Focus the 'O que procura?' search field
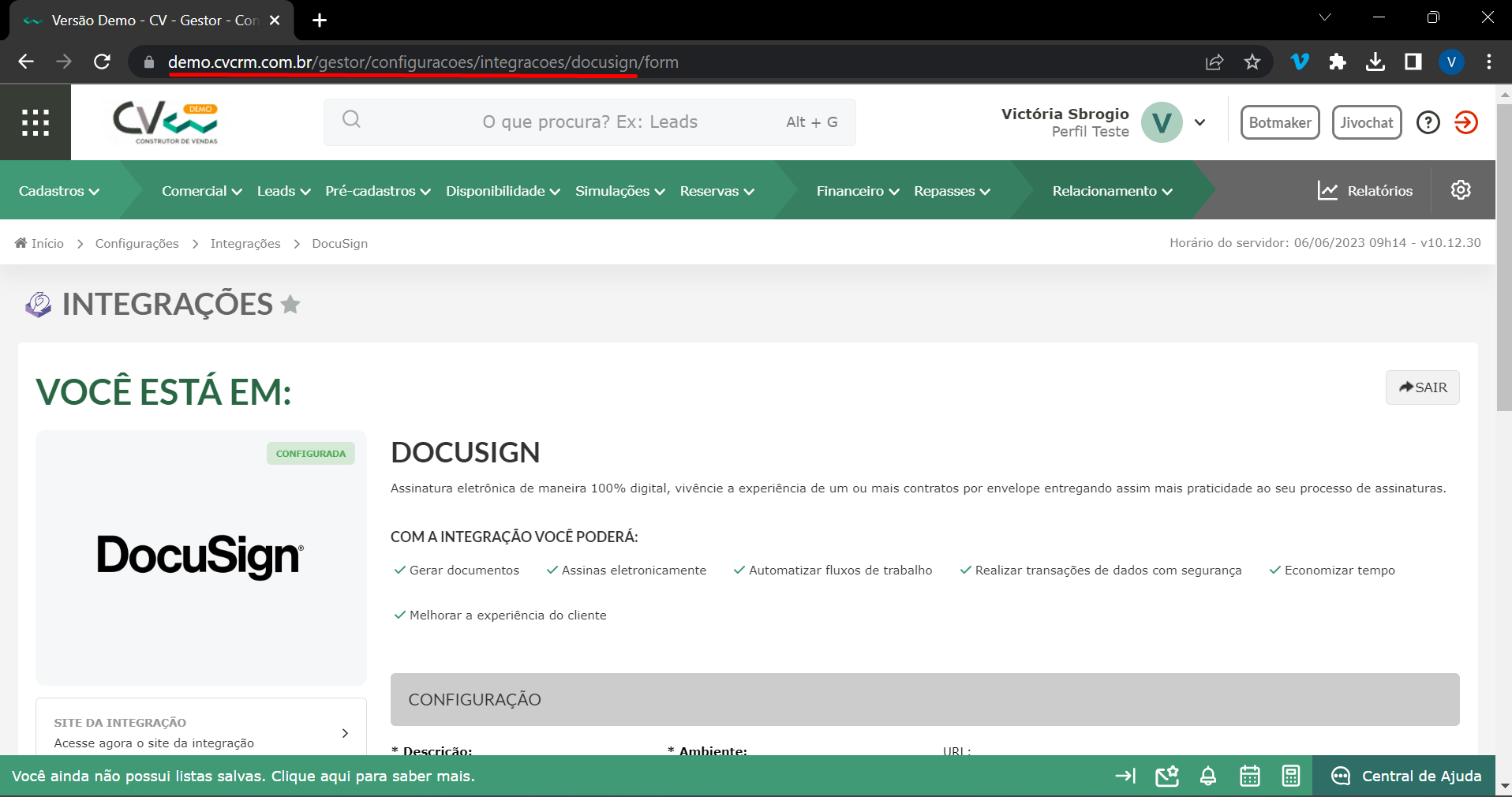 589,122
